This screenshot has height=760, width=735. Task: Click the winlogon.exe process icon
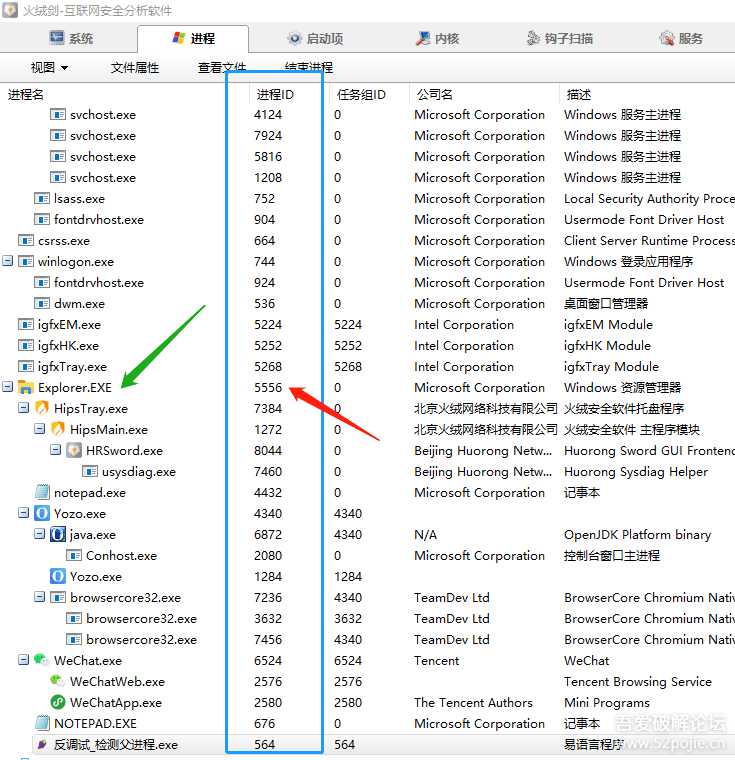[x=26, y=261]
